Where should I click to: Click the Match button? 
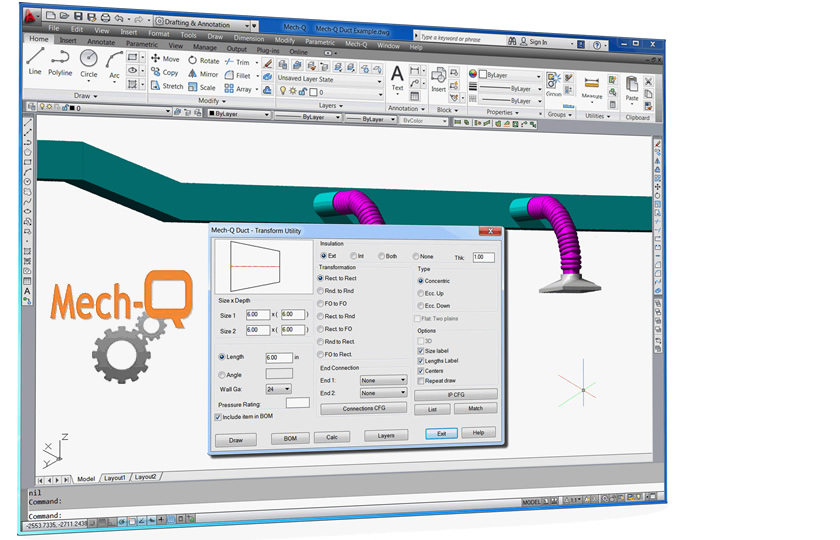(x=475, y=408)
